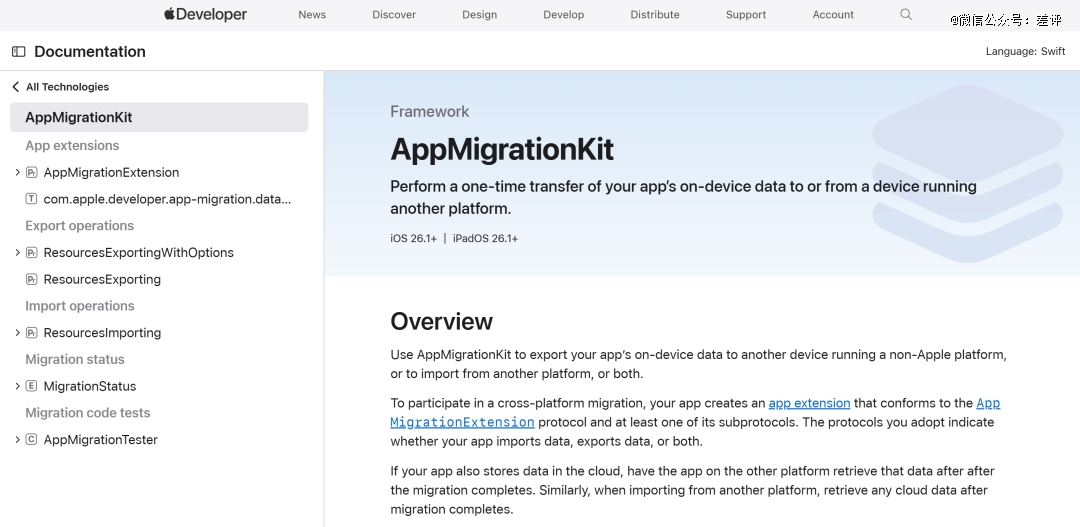Go to the Distribute menu
1080x527 pixels.
[655, 15]
